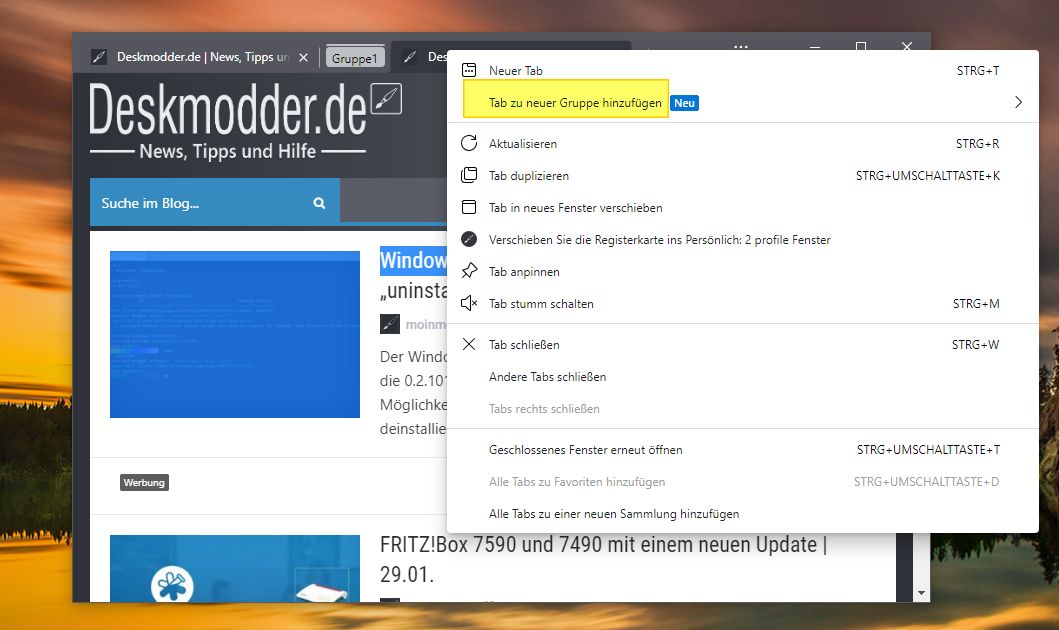Click the Neu badge next to group entry
1059x630 pixels.
[684, 103]
